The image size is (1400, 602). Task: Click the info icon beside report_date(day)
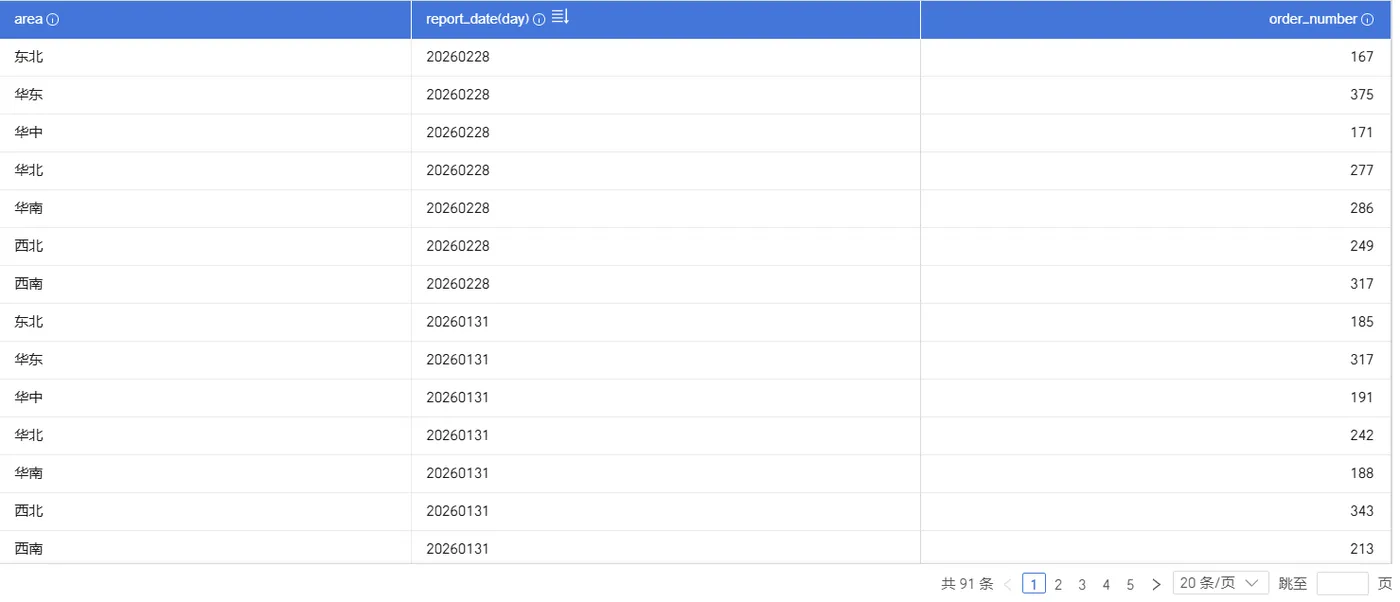(539, 20)
